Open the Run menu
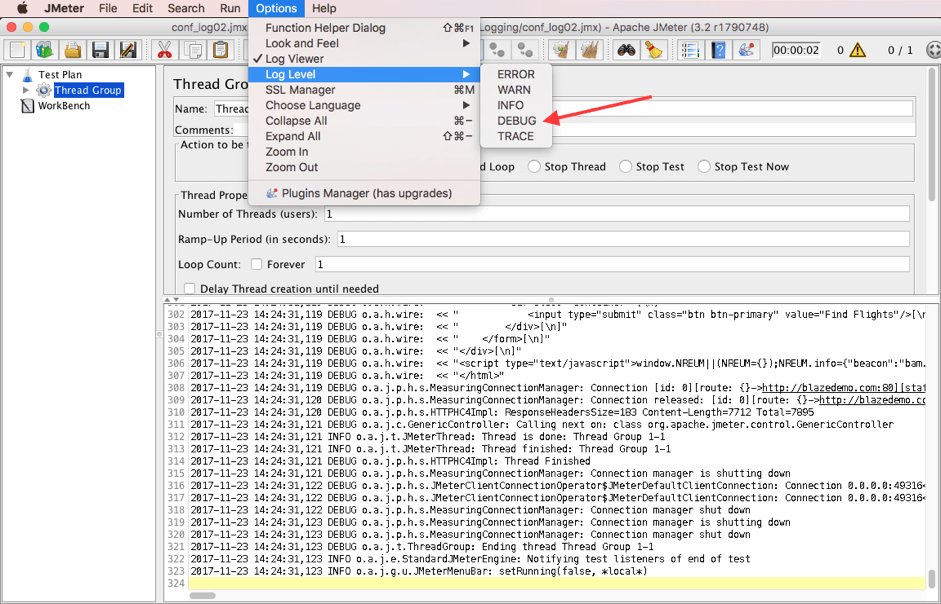941x604 pixels. point(230,8)
